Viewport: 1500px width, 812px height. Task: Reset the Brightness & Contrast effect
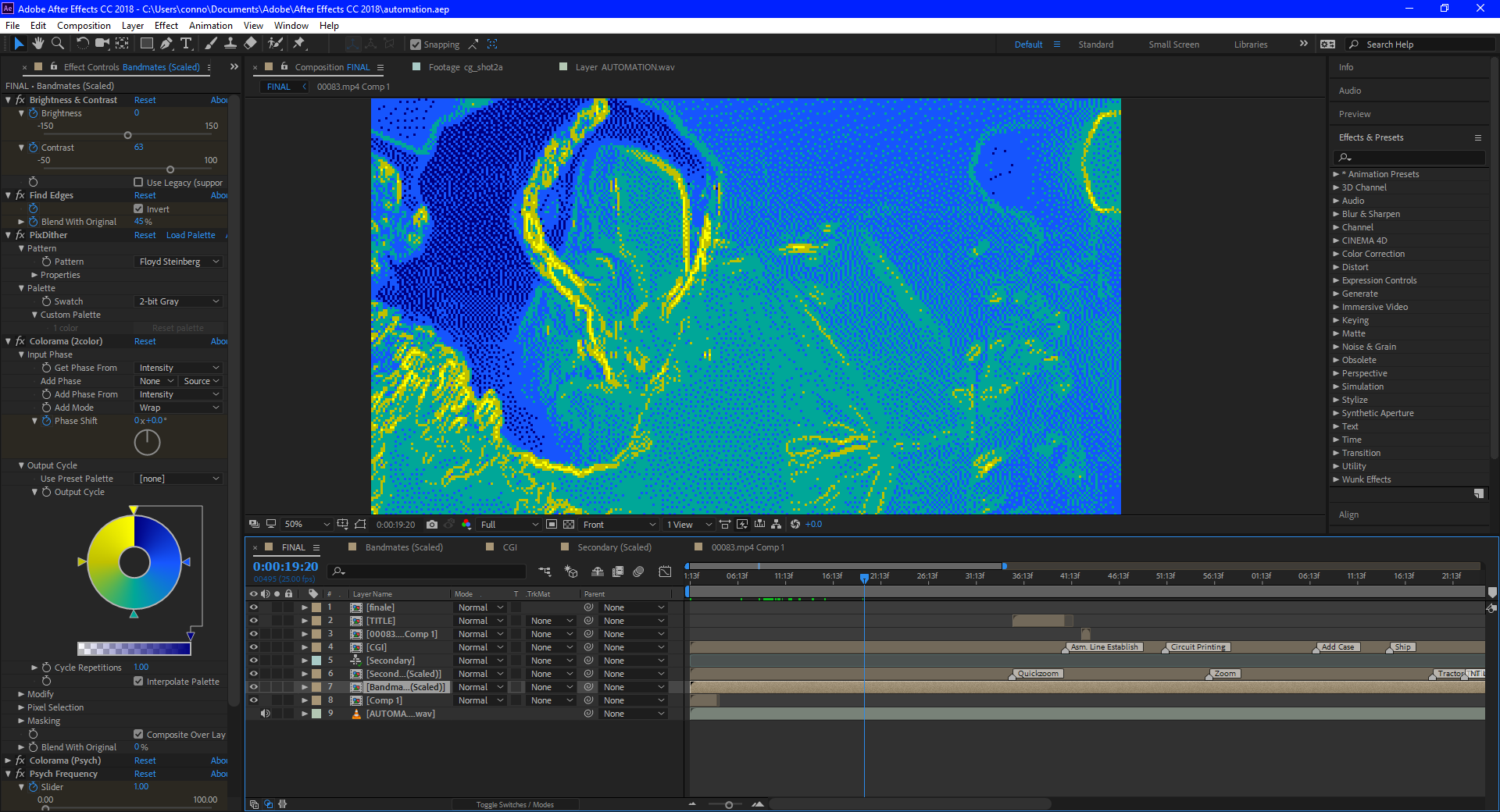point(145,100)
